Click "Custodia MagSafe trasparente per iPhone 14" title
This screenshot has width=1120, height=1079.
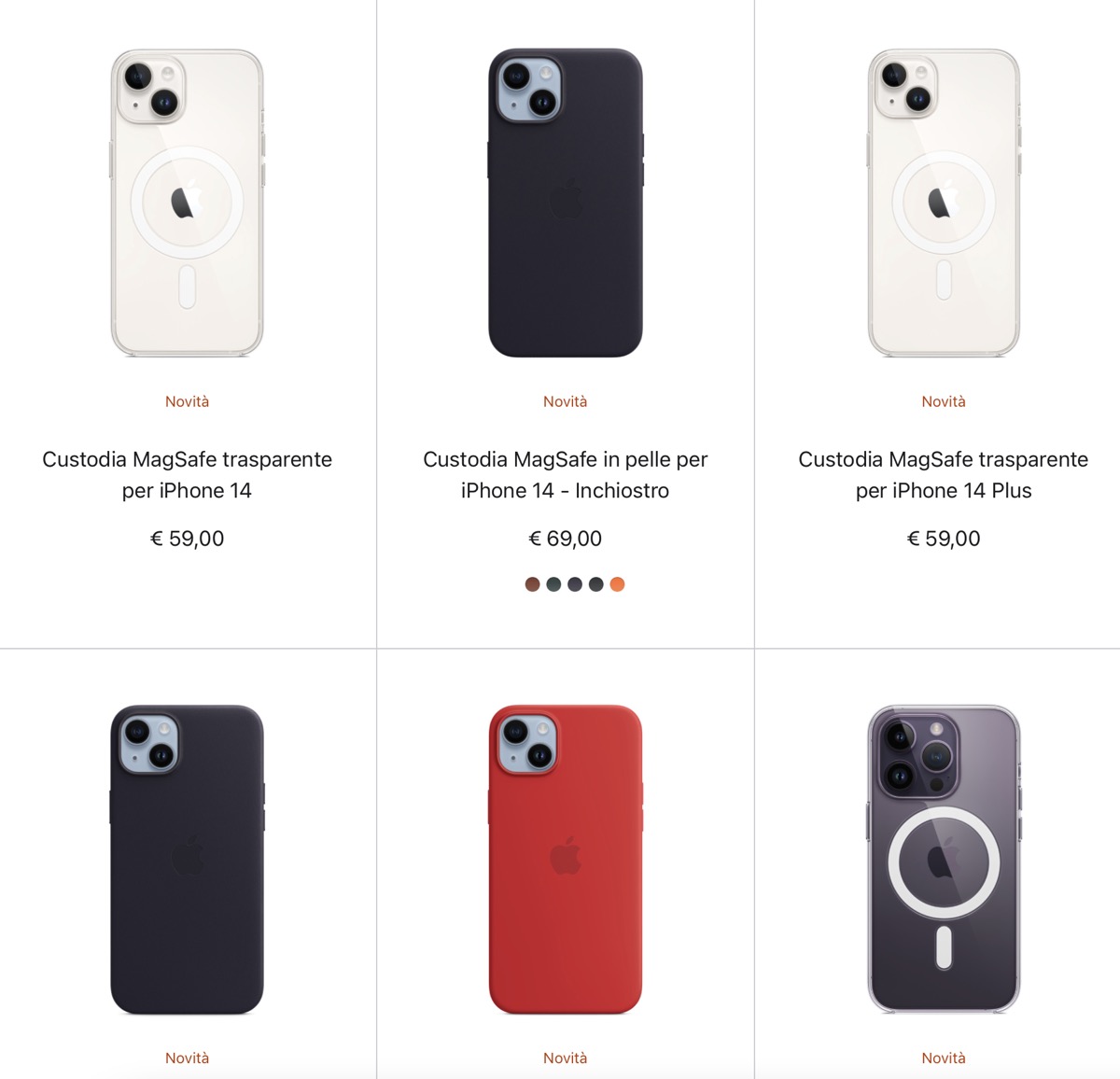[x=187, y=474]
